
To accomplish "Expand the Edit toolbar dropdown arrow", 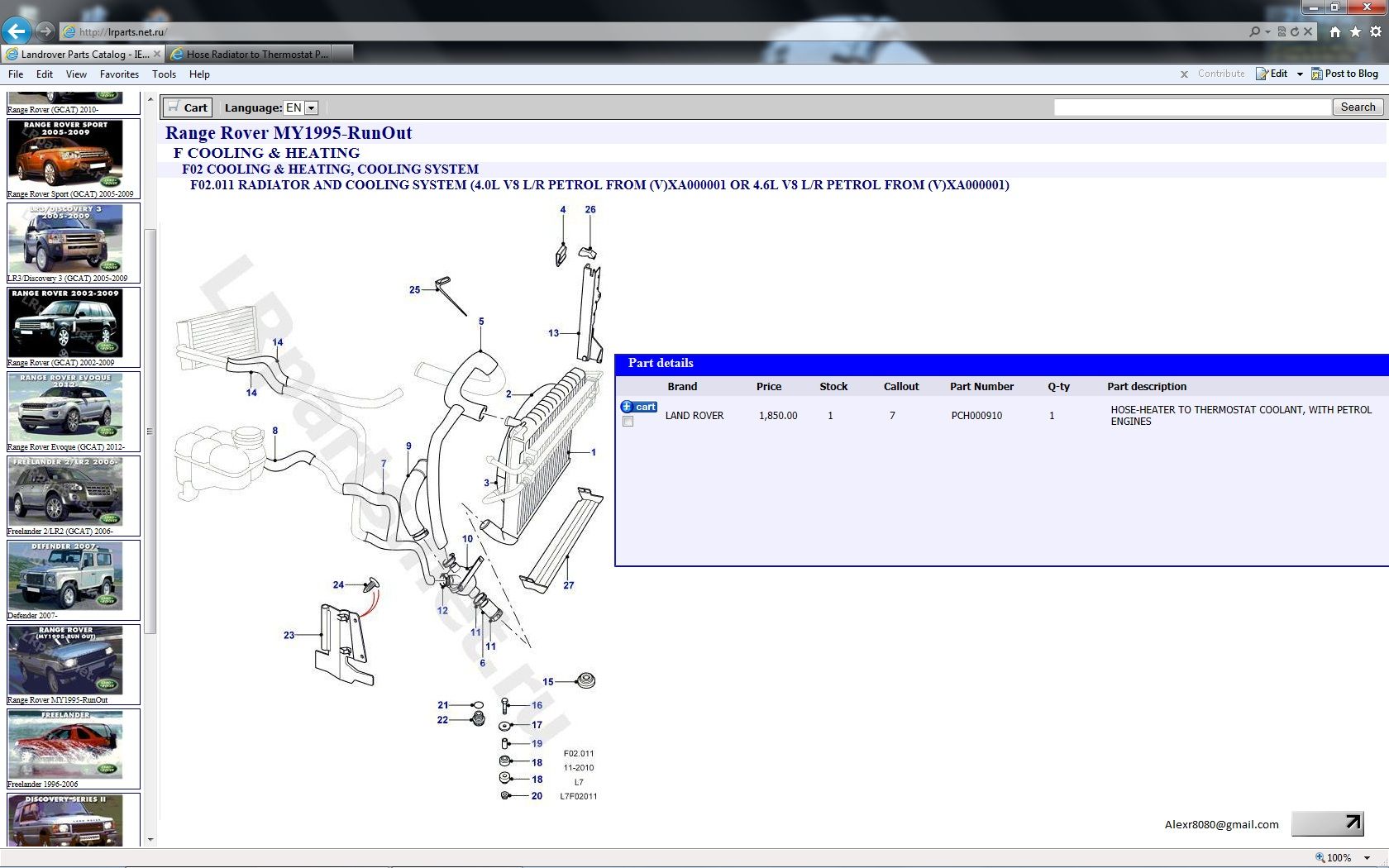I will (x=1300, y=74).
